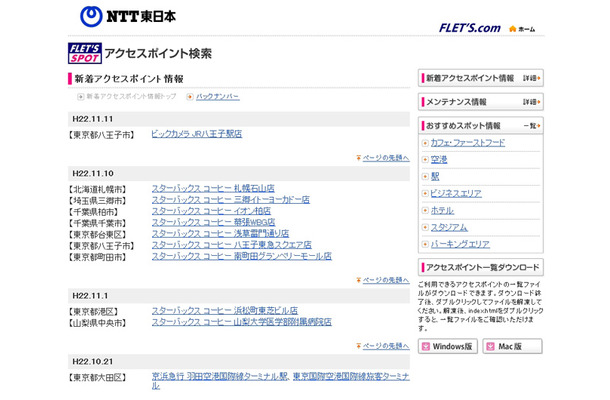Click the 【埼玉県三郷市】 location label
610x400 pixels.
tap(97, 201)
